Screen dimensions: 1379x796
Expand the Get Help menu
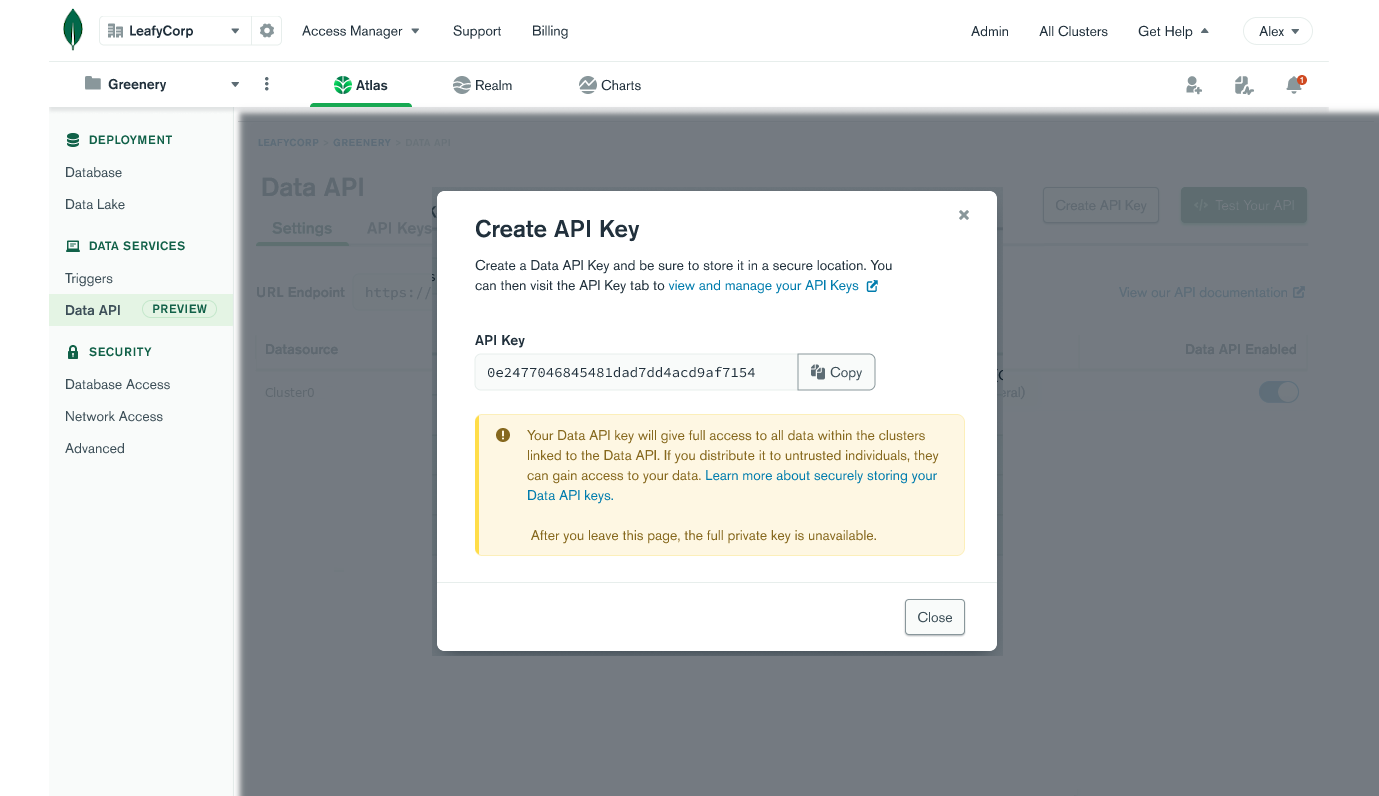point(1173,31)
